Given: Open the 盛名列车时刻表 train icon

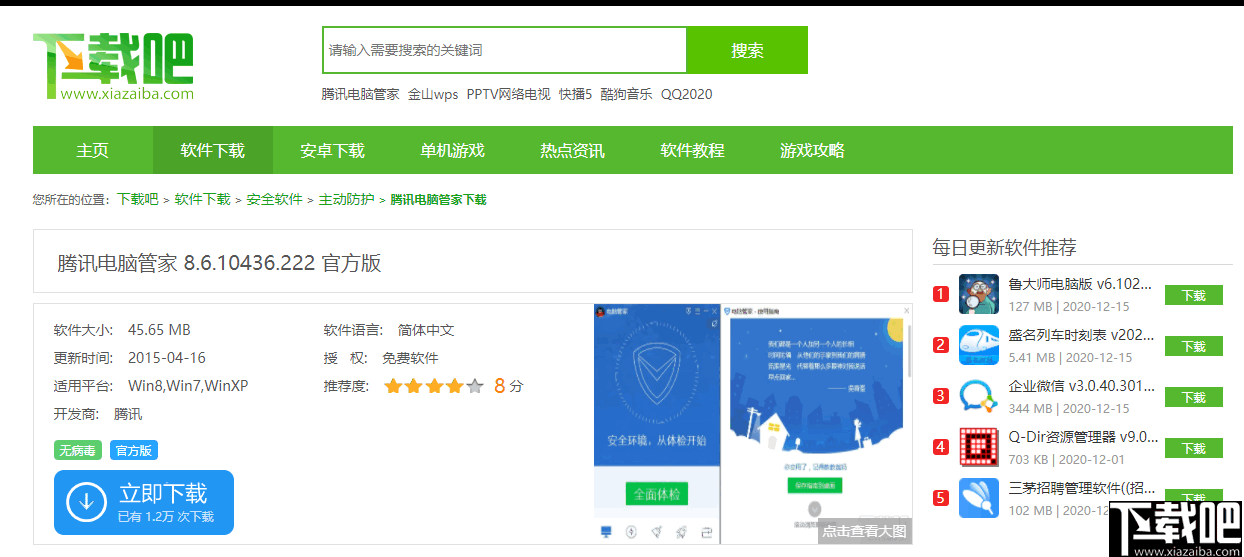Looking at the screenshot, I should tap(979, 345).
